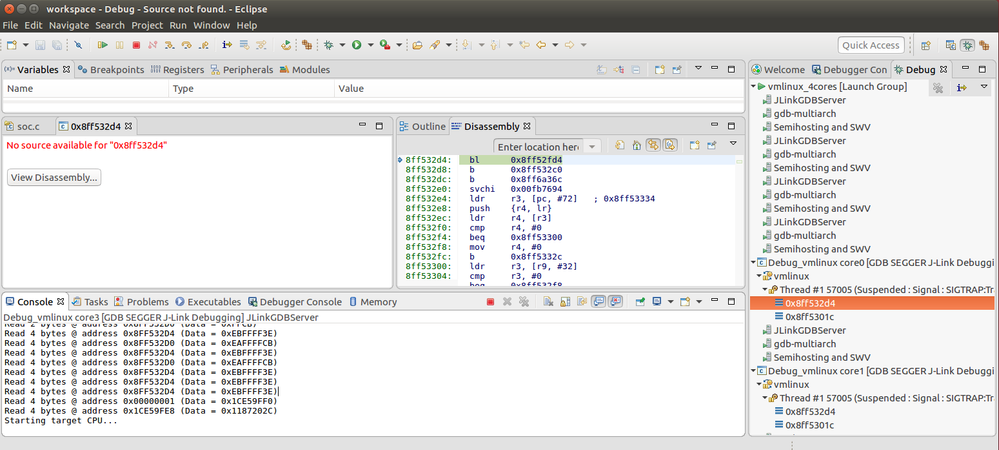Screen dimensions: 999x450
Task: Click the green Run launch icon
Action: [356, 45]
